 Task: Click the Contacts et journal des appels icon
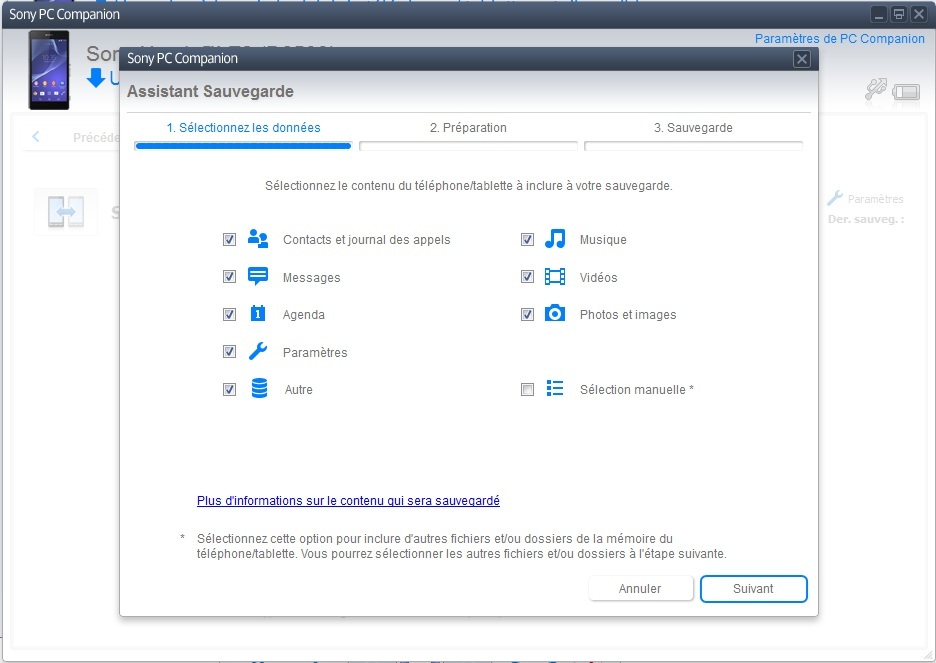click(258, 239)
